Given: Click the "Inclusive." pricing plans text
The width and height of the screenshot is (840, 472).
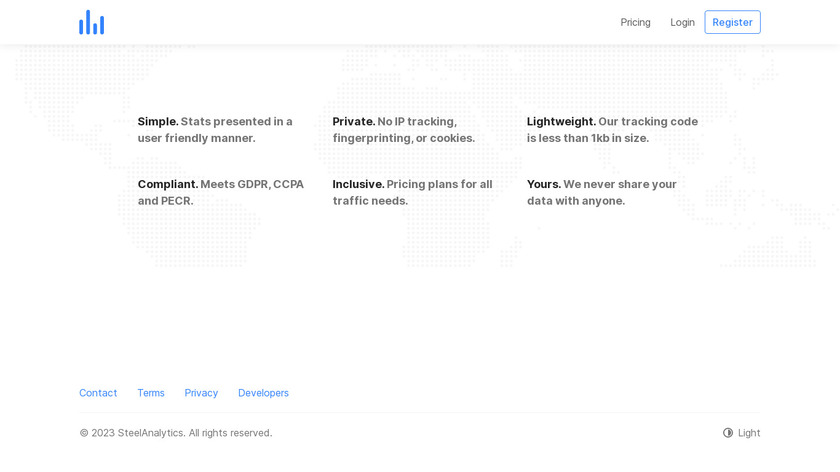Looking at the screenshot, I should coord(412,192).
